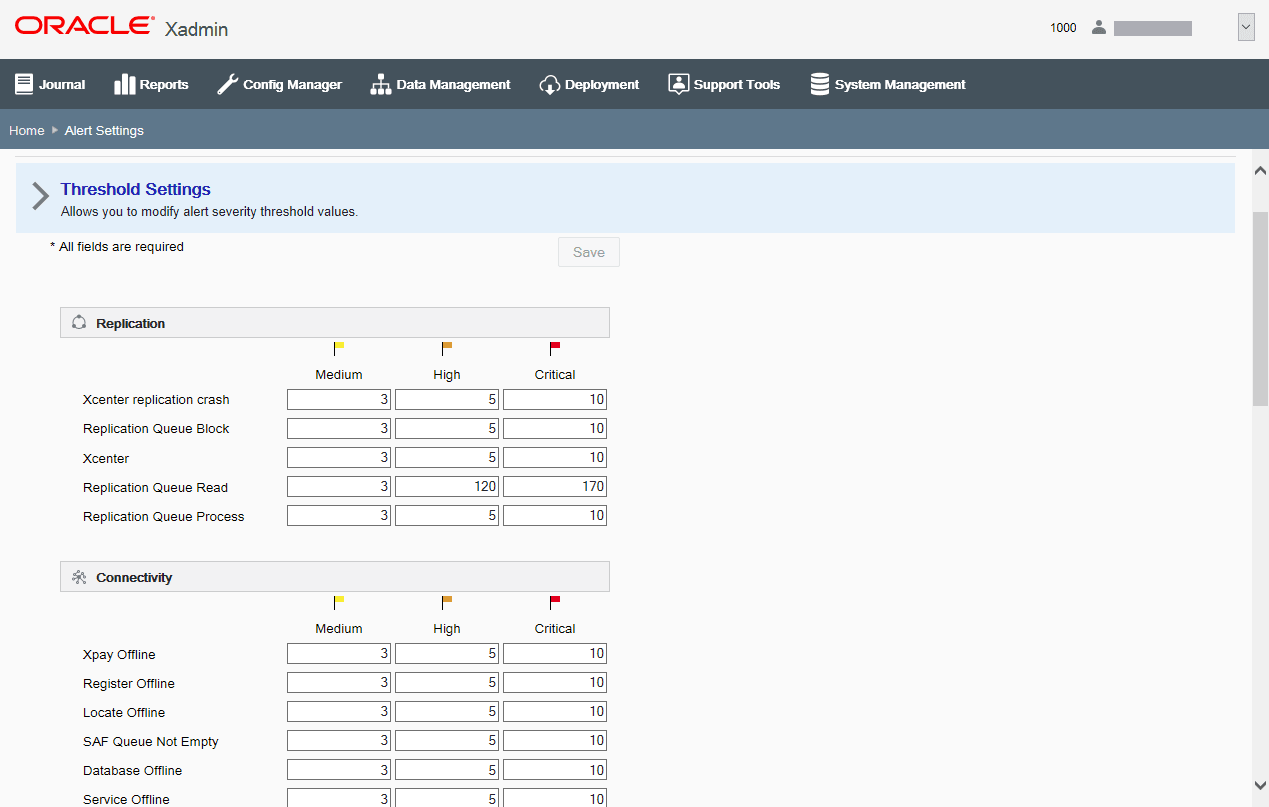The width and height of the screenshot is (1269, 807).
Task: Click the Xadmin application title
Action: [x=196, y=29]
